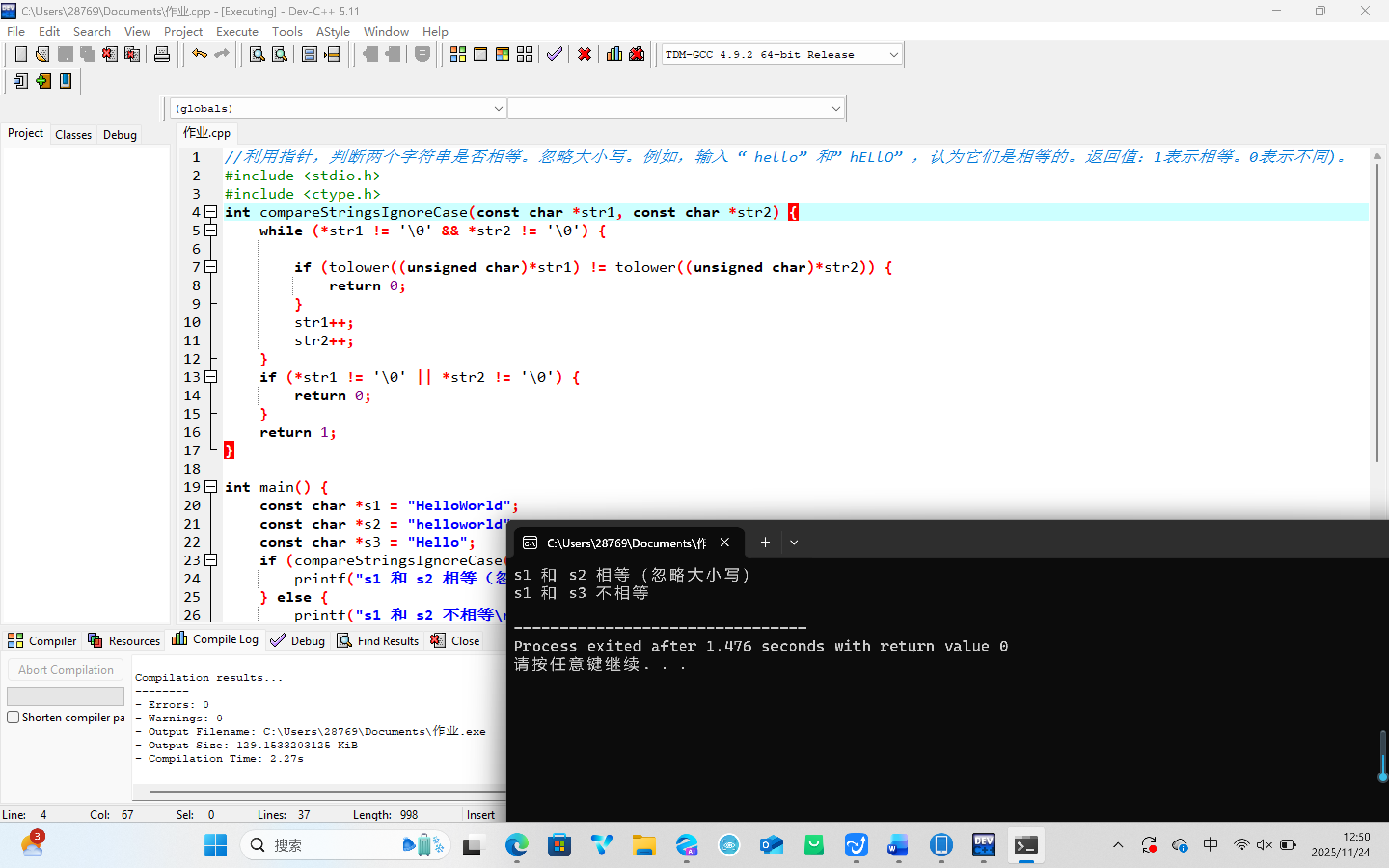This screenshot has height=868, width=1389.
Task: Click the Syntax Check checkmark icon
Action: (554, 54)
